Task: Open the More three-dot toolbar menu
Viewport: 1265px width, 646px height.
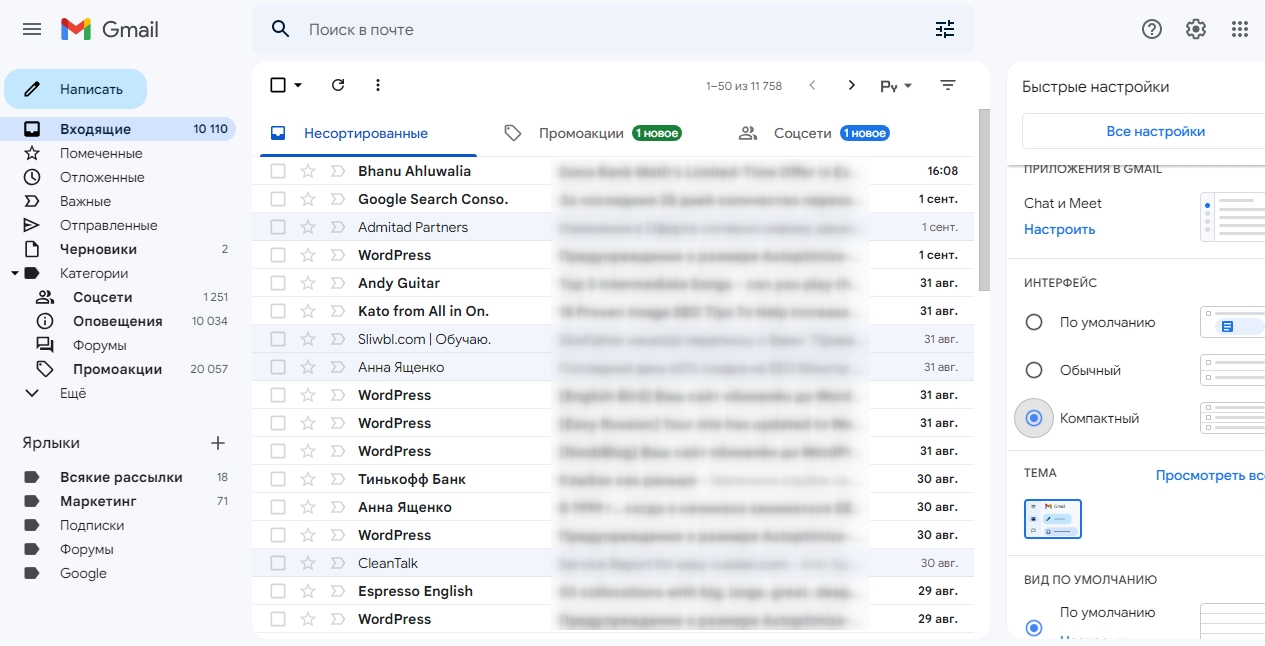Action: coord(378,85)
